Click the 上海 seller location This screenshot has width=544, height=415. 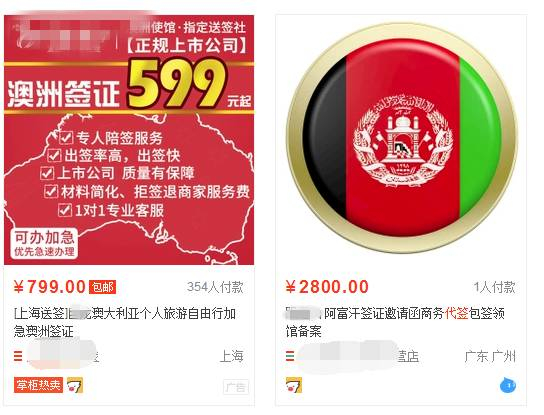click(232, 356)
